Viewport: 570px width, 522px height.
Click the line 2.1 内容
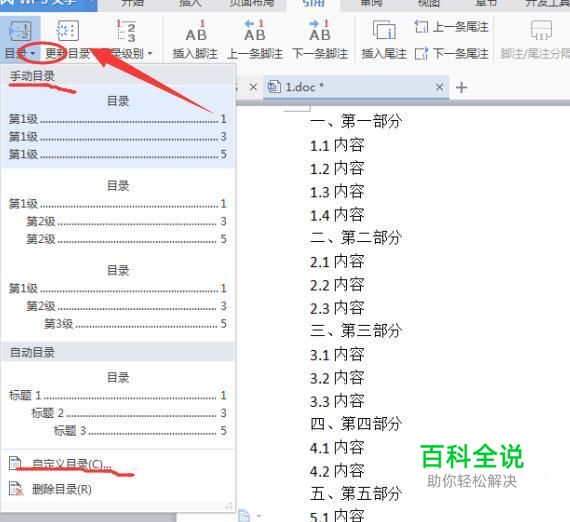coord(337,261)
